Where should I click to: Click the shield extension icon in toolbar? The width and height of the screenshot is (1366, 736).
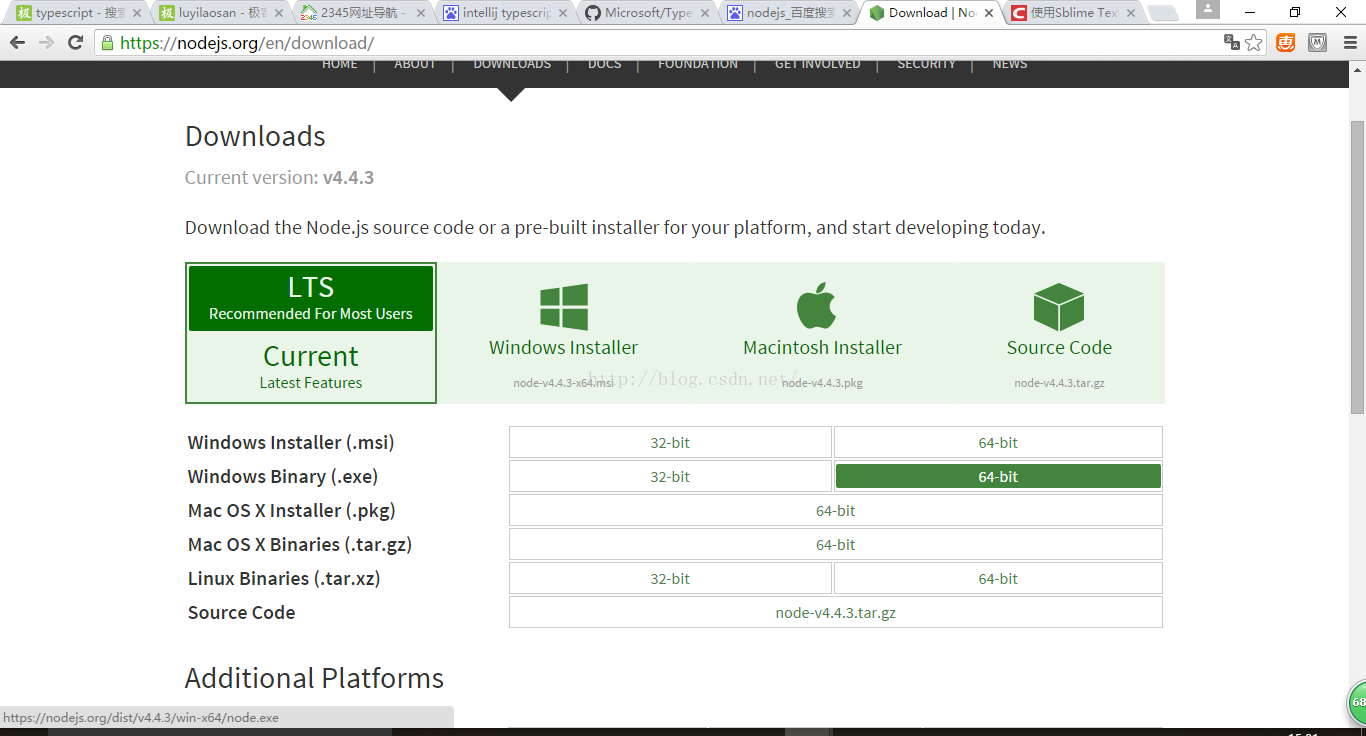click(x=1318, y=43)
